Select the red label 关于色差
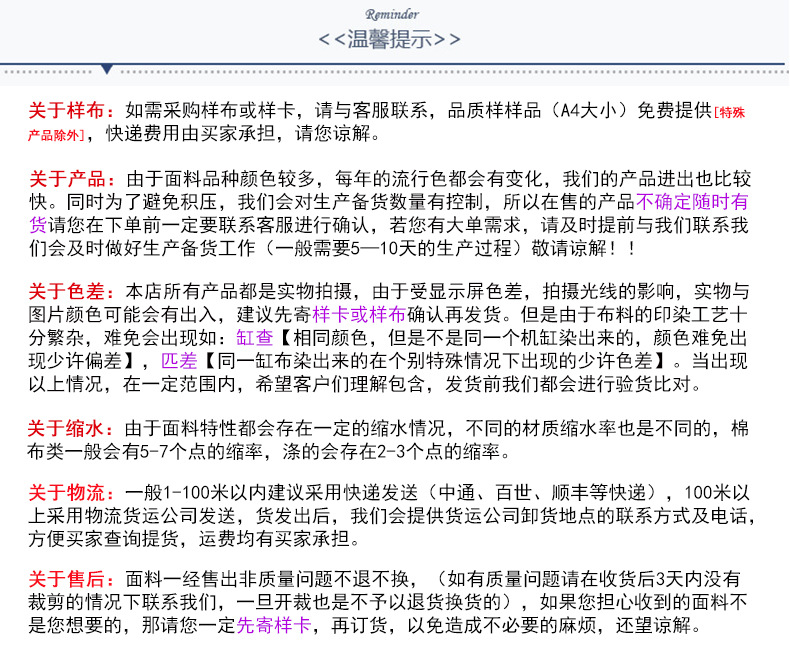Screen dimensions: 790x653 pos(67,292)
